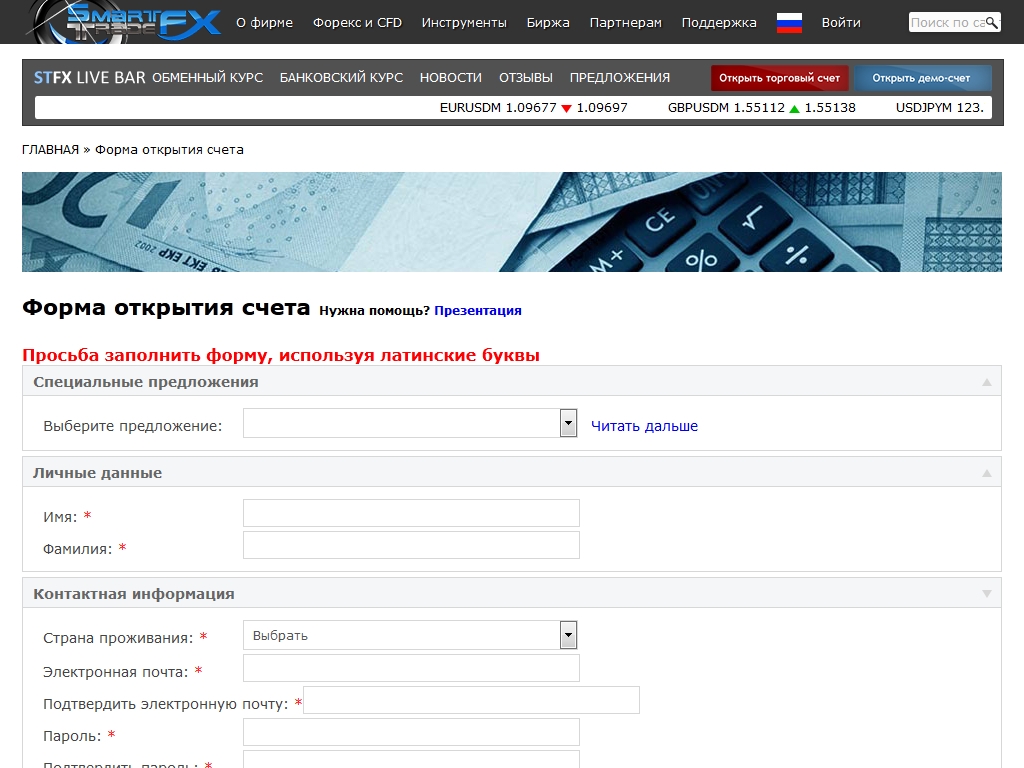The height and width of the screenshot is (768, 1024).
Task: Open the Форекс и CFD menu
Action: click(x=357, y=23)
